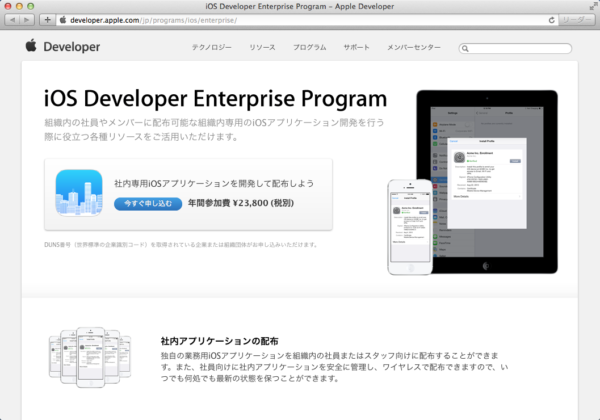Screen dimensions: 600x420
Task: Open the Developer home link
Action: point(72,47)
